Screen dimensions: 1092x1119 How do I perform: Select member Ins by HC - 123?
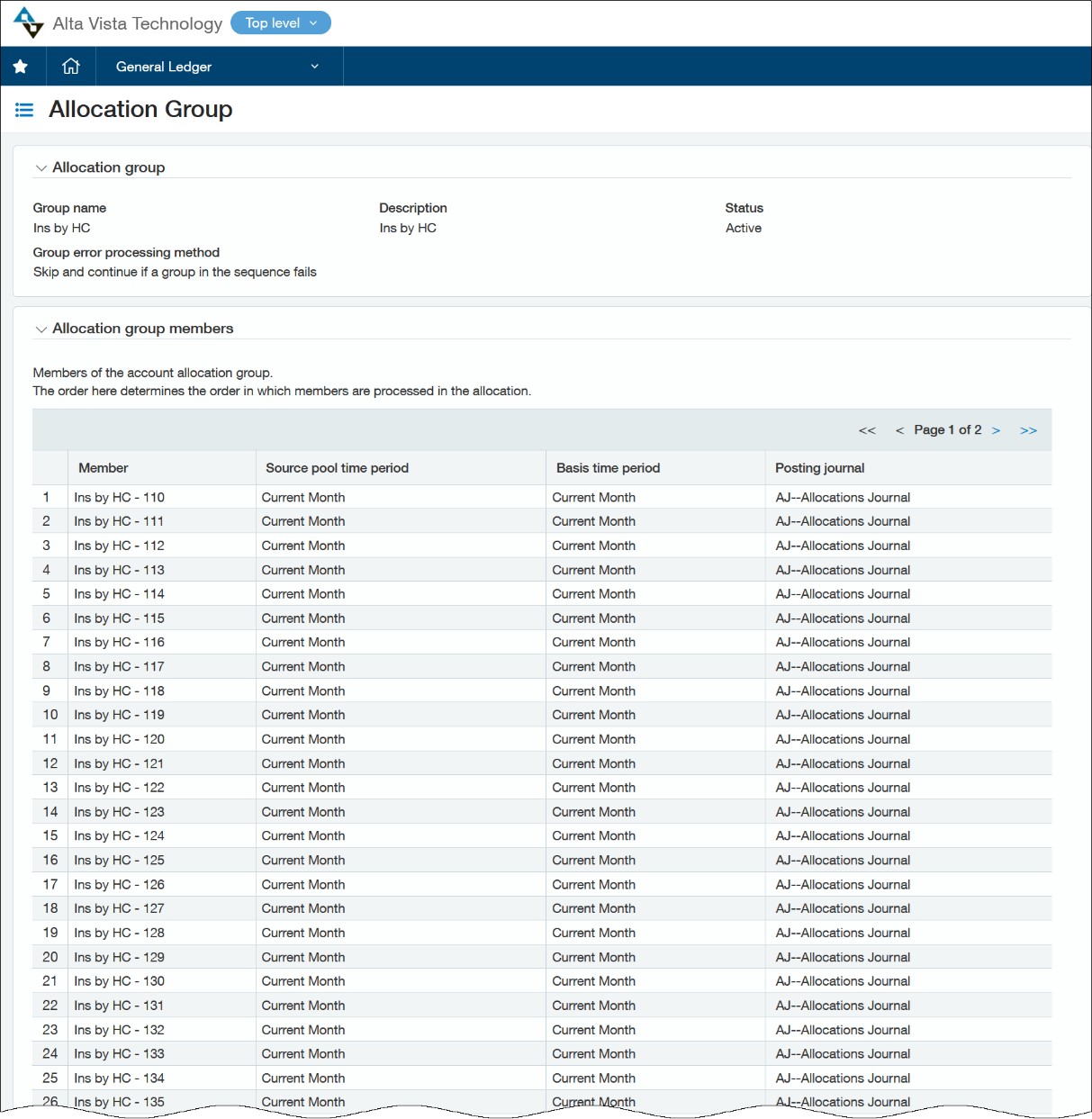click(120, 812)
